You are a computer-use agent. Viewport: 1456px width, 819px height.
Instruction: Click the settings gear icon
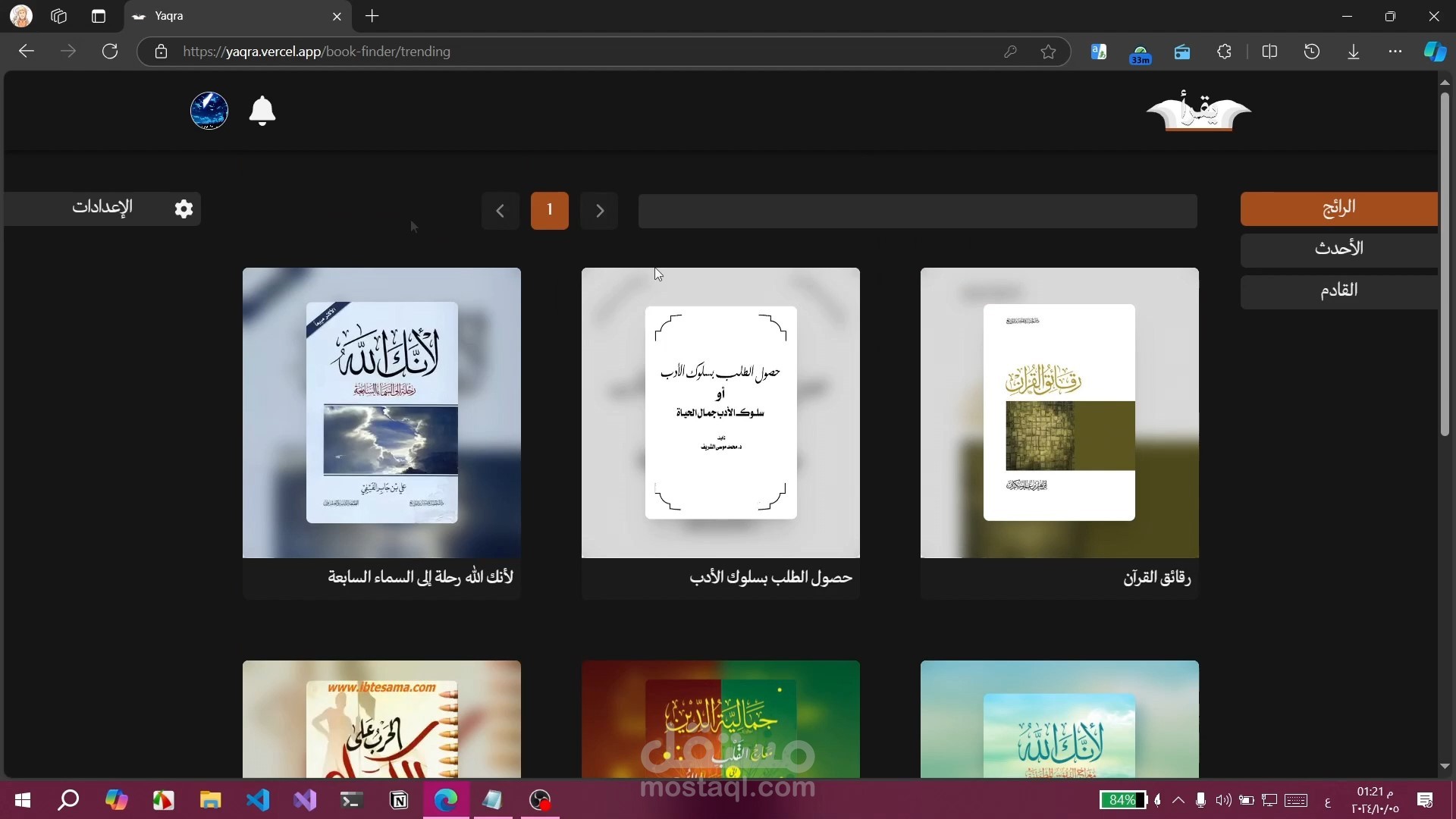pyautogui.click(x=184, y=209)
